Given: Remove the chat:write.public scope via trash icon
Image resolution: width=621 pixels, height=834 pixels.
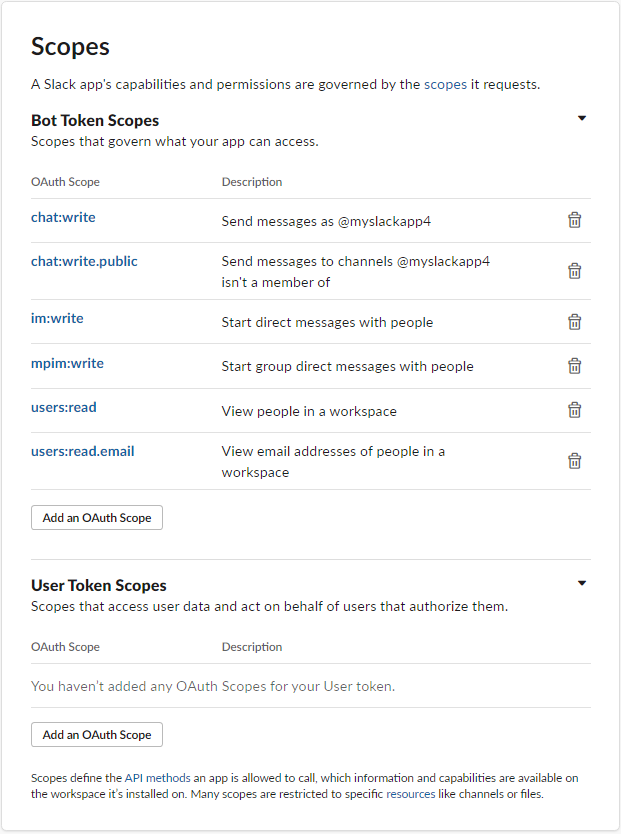Looking at the screenshot, I should [575, 271].
